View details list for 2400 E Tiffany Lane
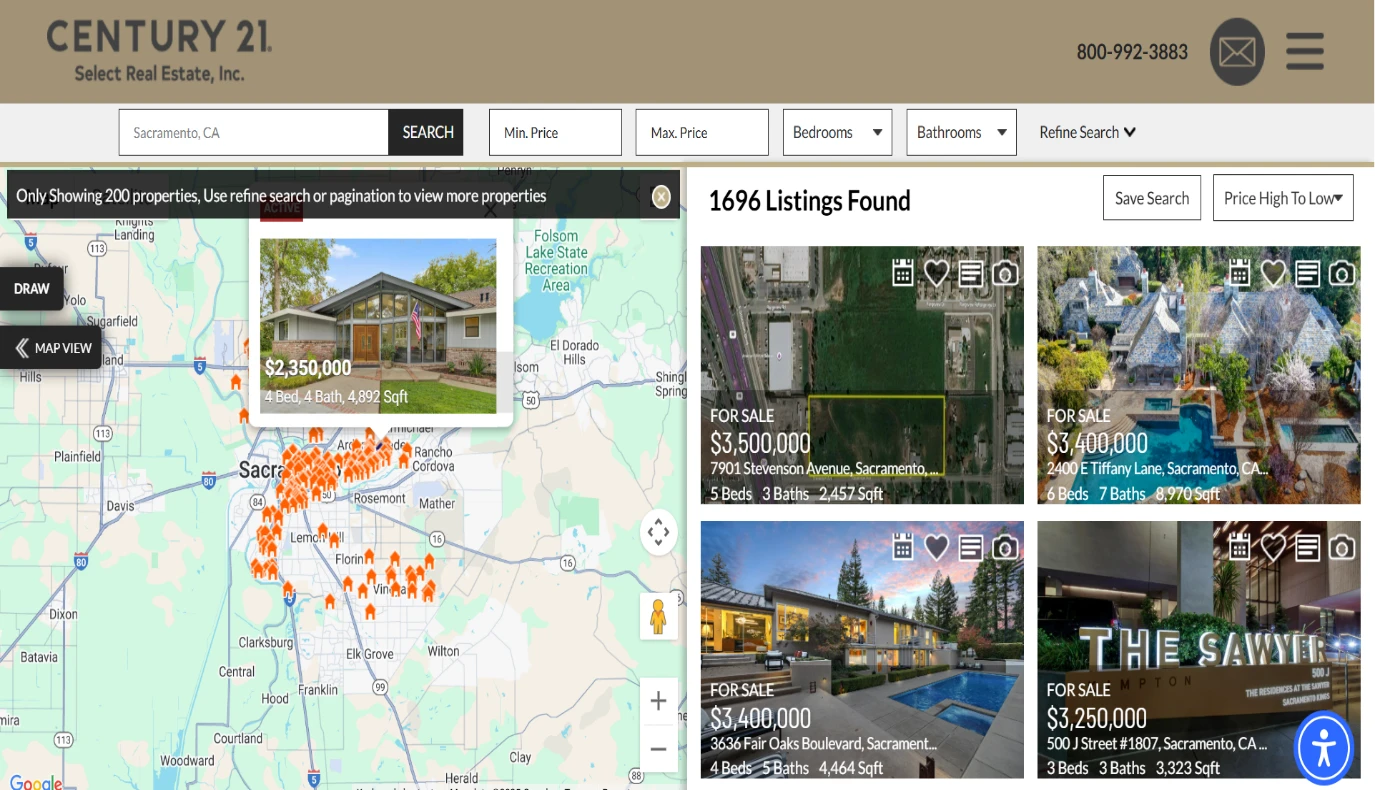This screenshot has height=790, width=1375. [1308, 272]
